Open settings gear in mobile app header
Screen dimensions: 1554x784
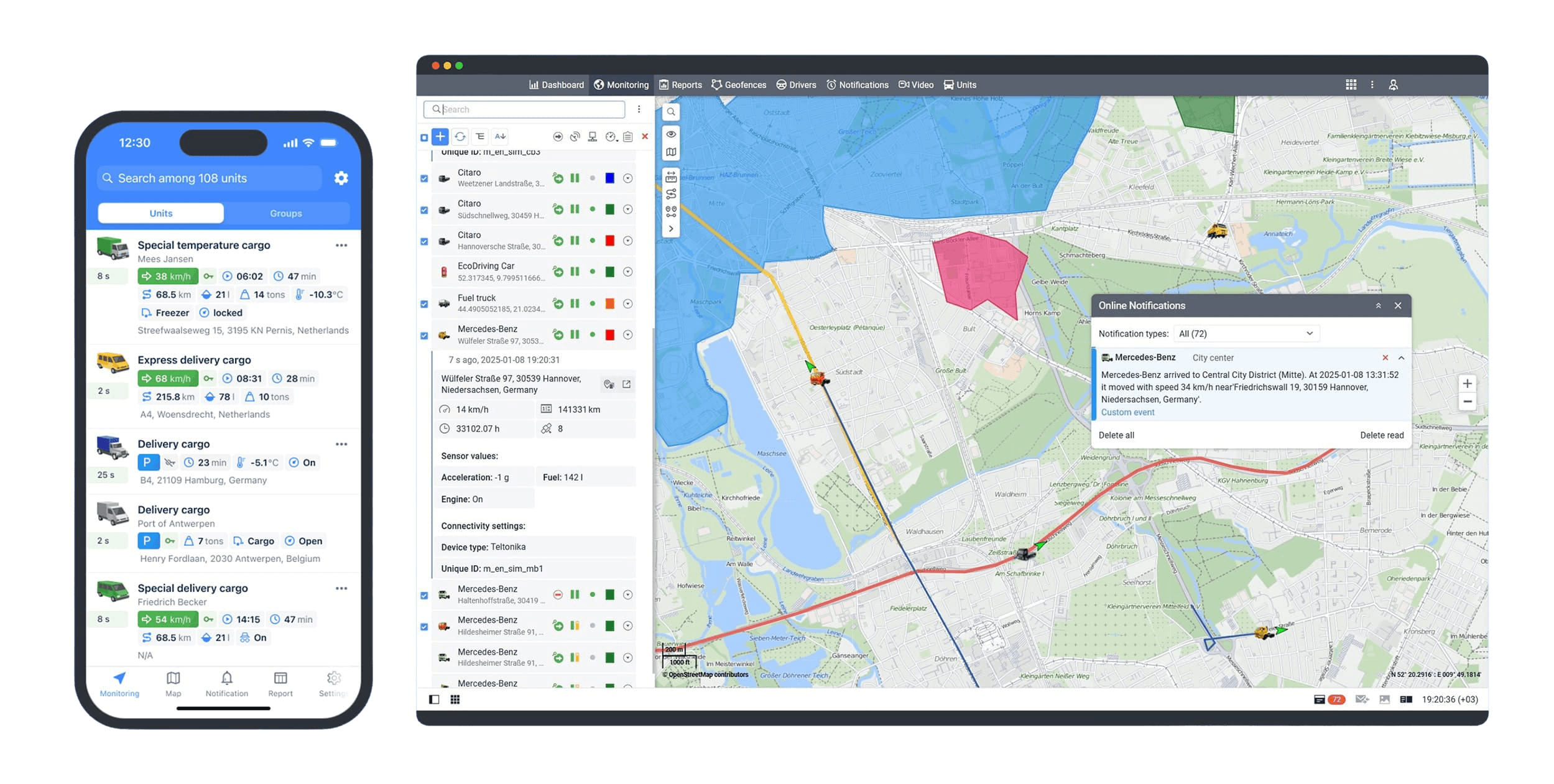coord(341,178)
